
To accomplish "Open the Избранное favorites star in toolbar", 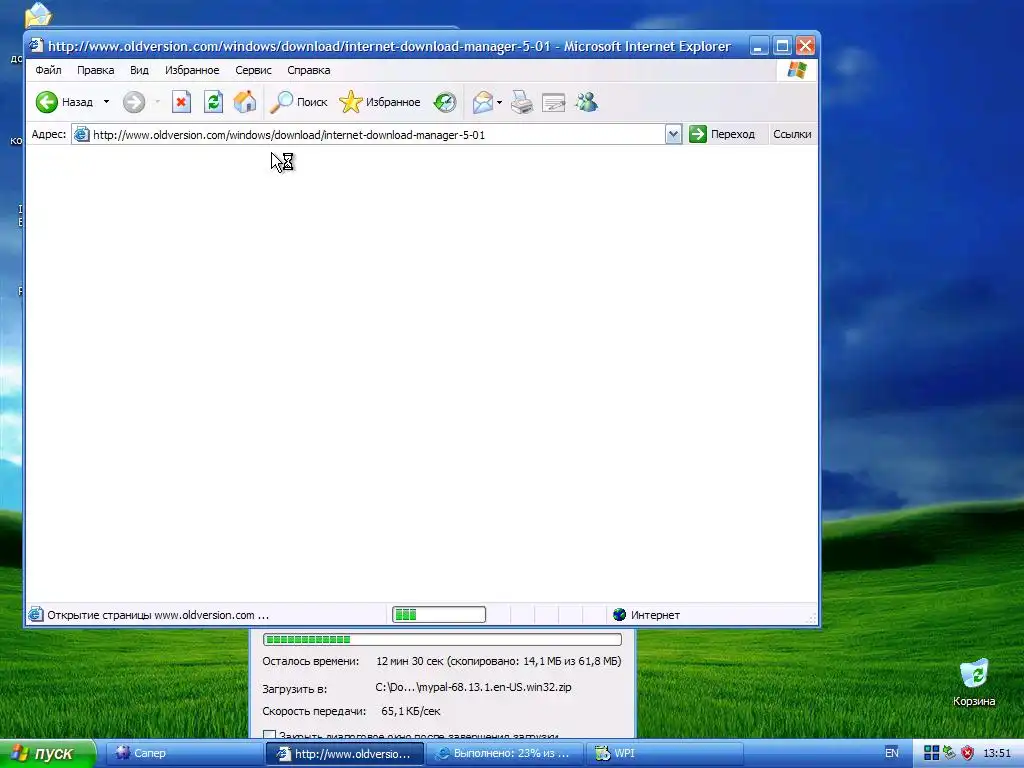I will click(379, 102).
